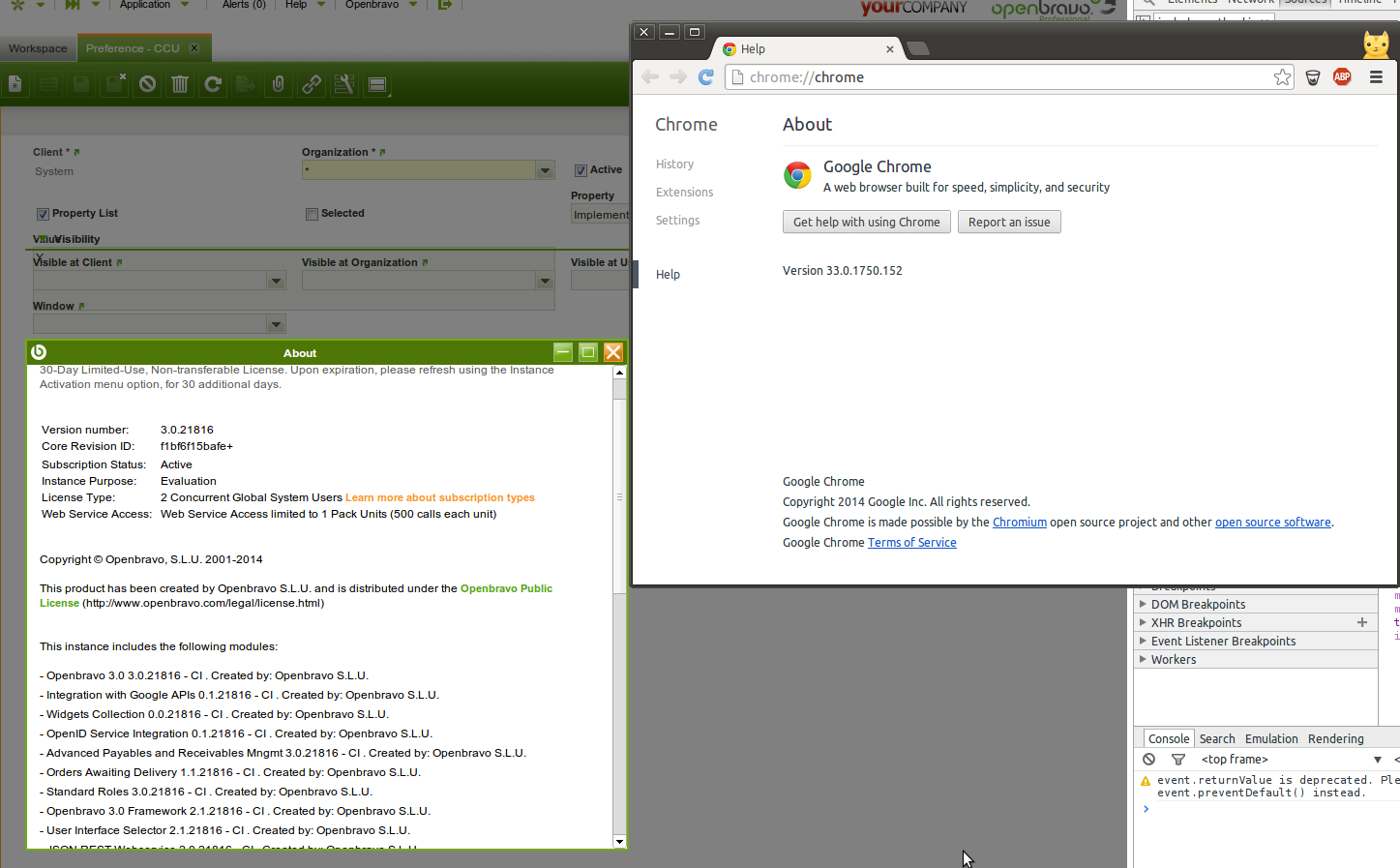Click the console Filter funnel icon
Screen dimensions: 1400x868
tap(1178, 760)
